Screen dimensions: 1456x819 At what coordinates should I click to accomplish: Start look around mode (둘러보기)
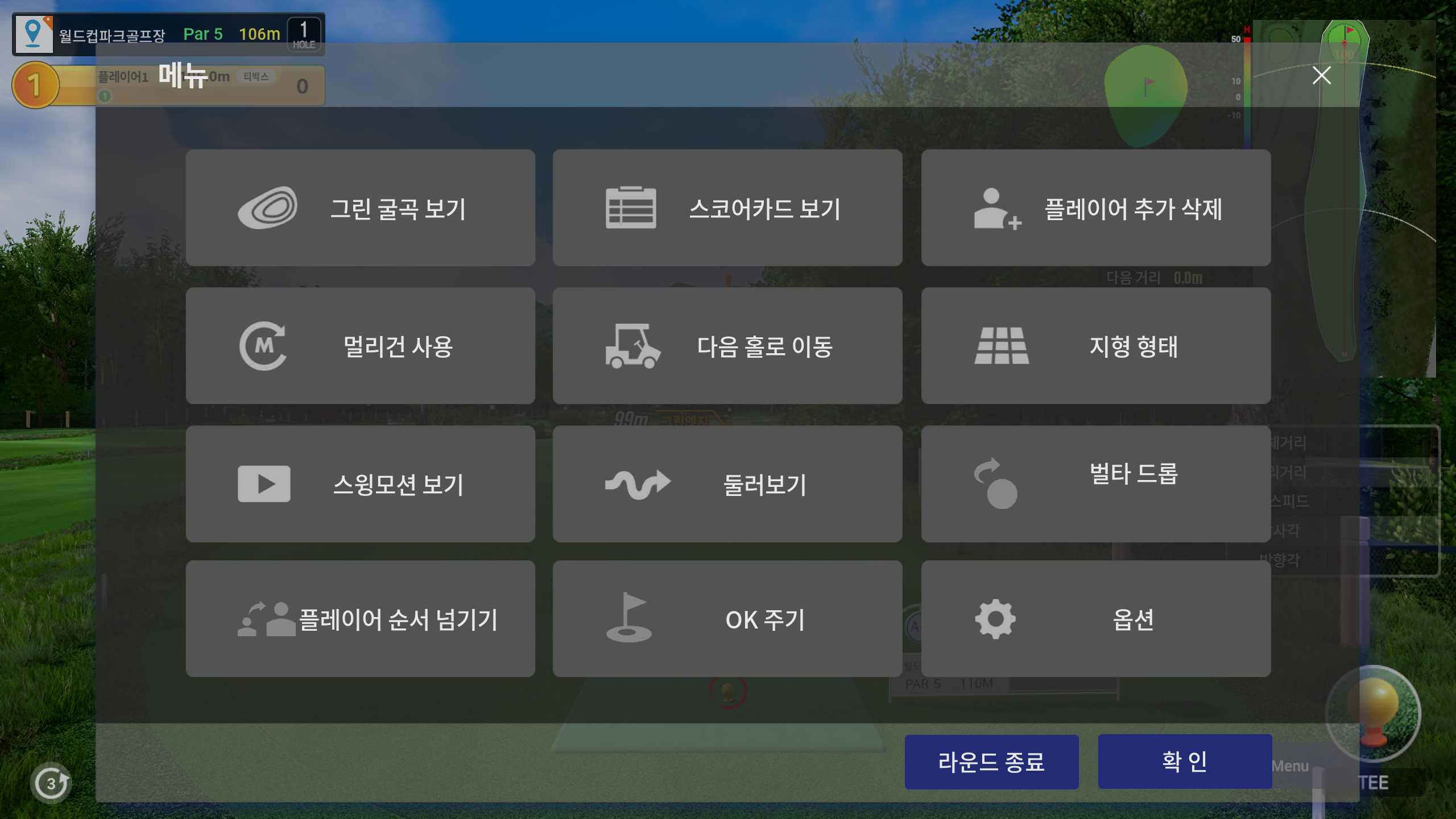coord(728,483)
